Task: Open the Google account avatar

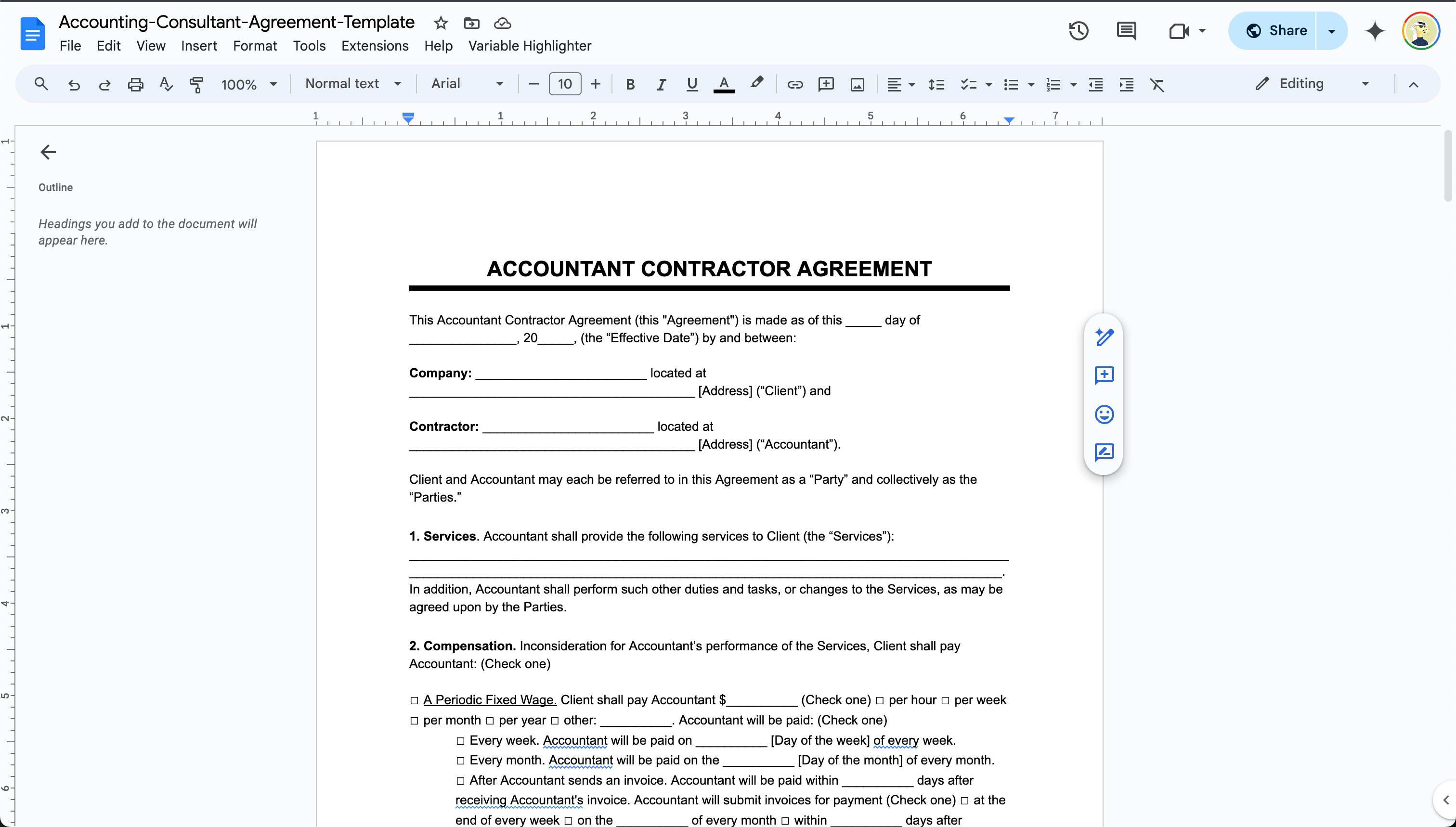Action: tap(1421, 31)
